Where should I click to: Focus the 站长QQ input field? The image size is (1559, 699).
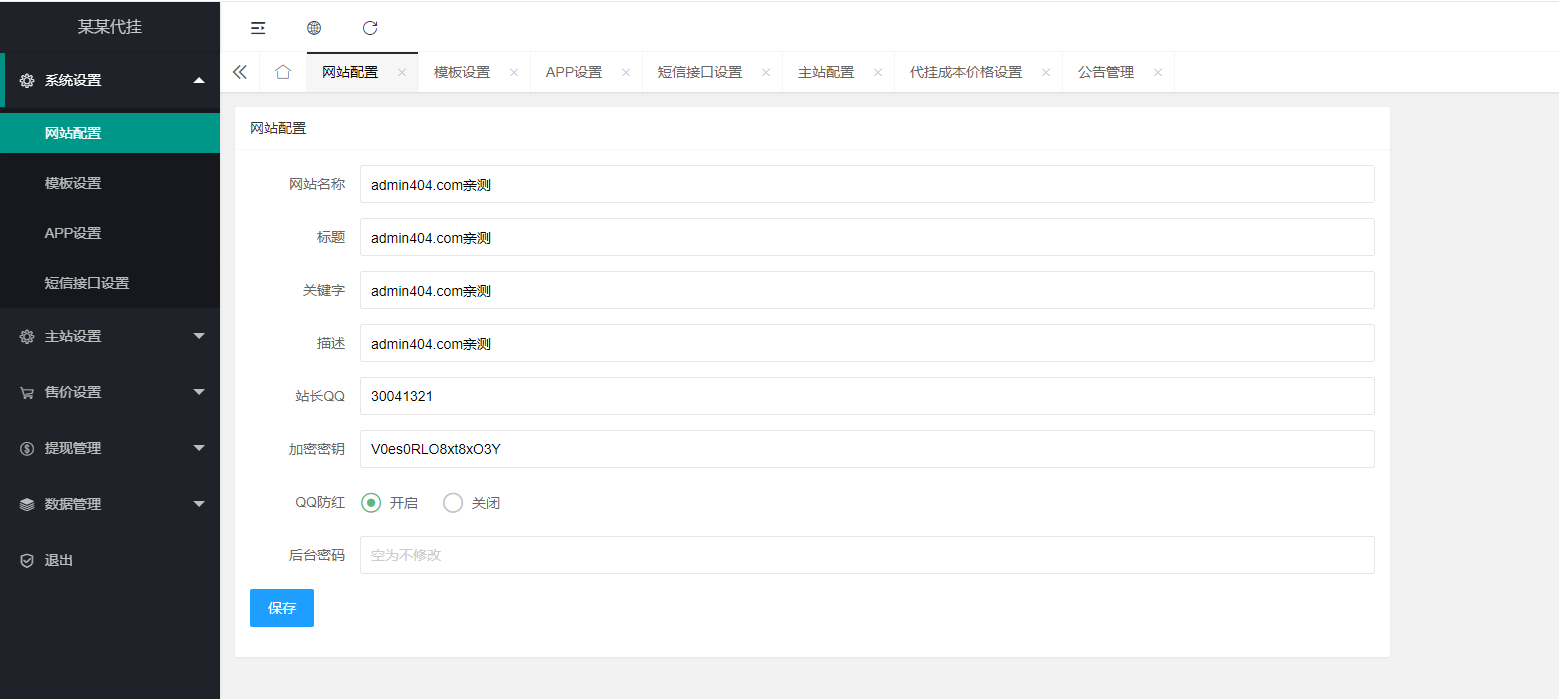(x=867, y=396)
